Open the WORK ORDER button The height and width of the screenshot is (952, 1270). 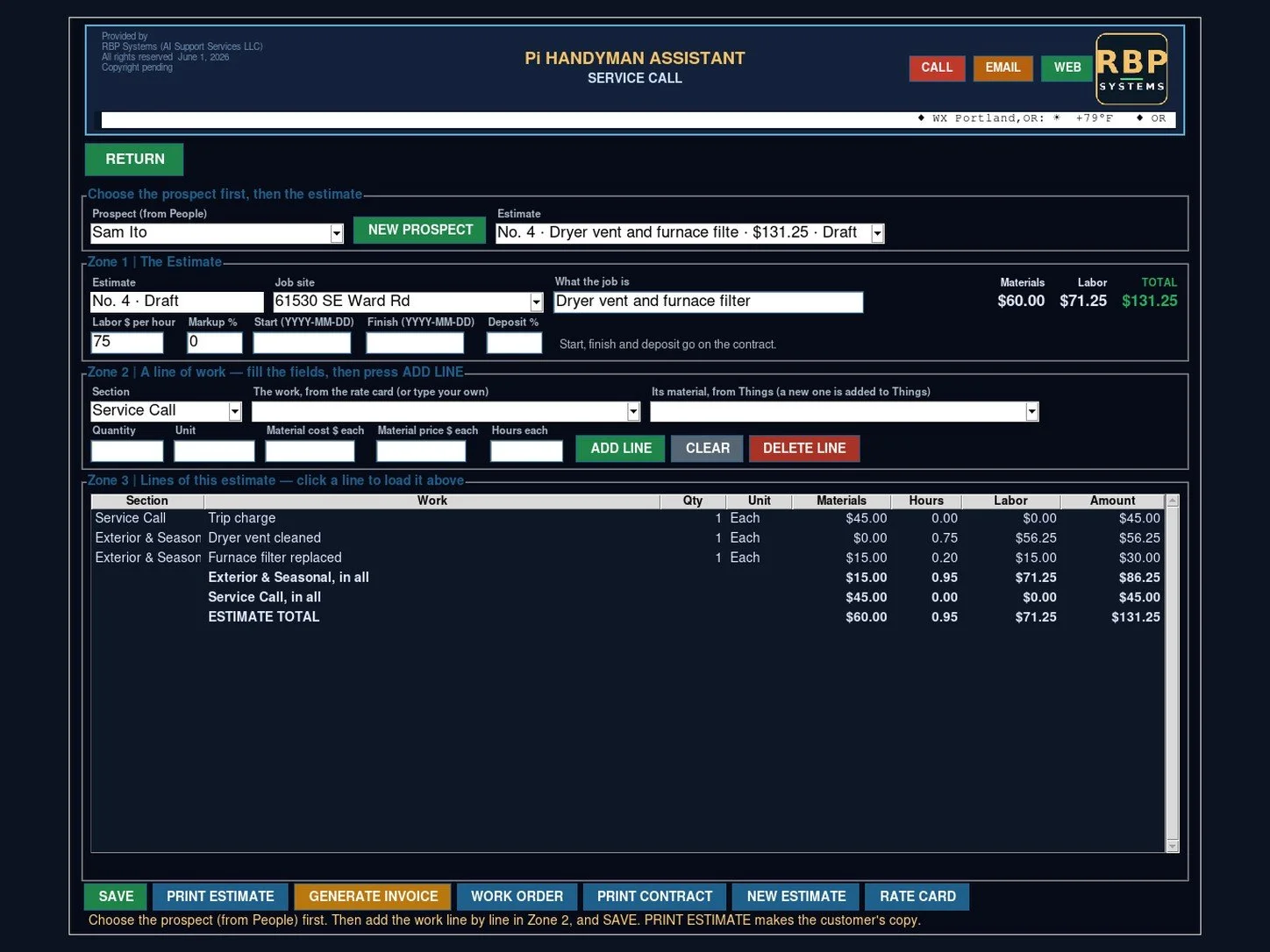517,896
